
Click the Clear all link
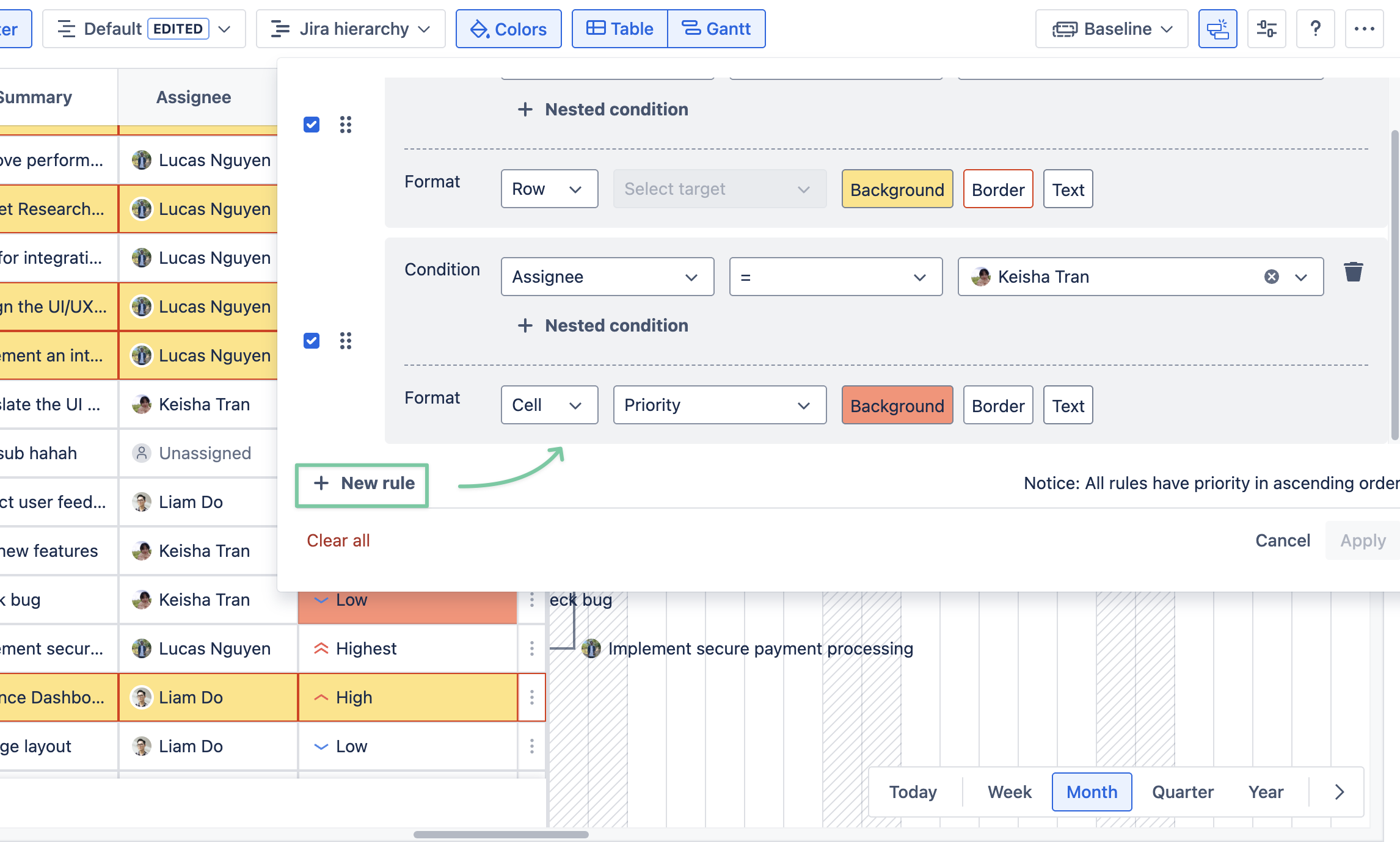(x=338, y=540)
